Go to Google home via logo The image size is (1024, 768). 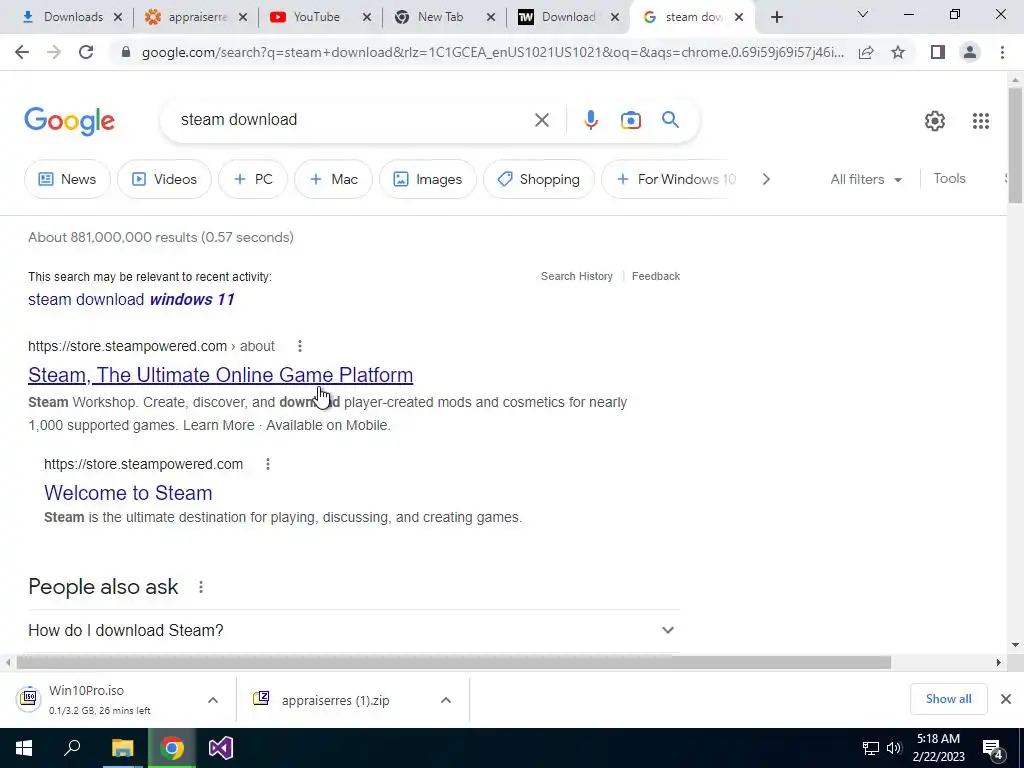(69, 121)
